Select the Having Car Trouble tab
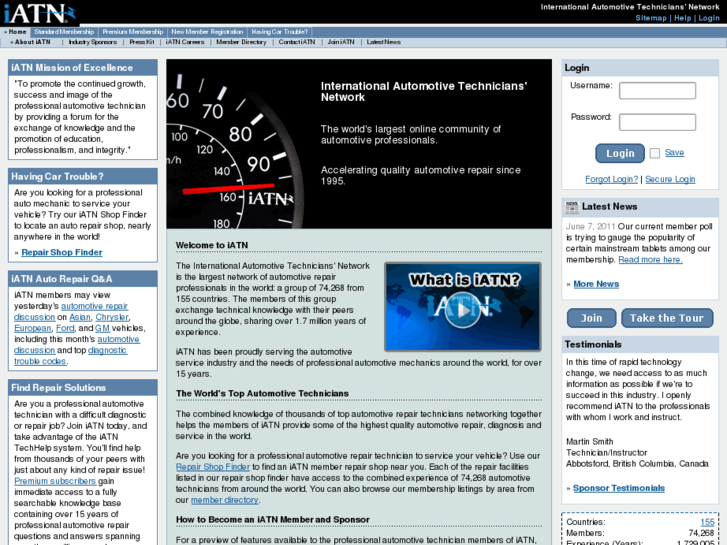 point(280,32)
